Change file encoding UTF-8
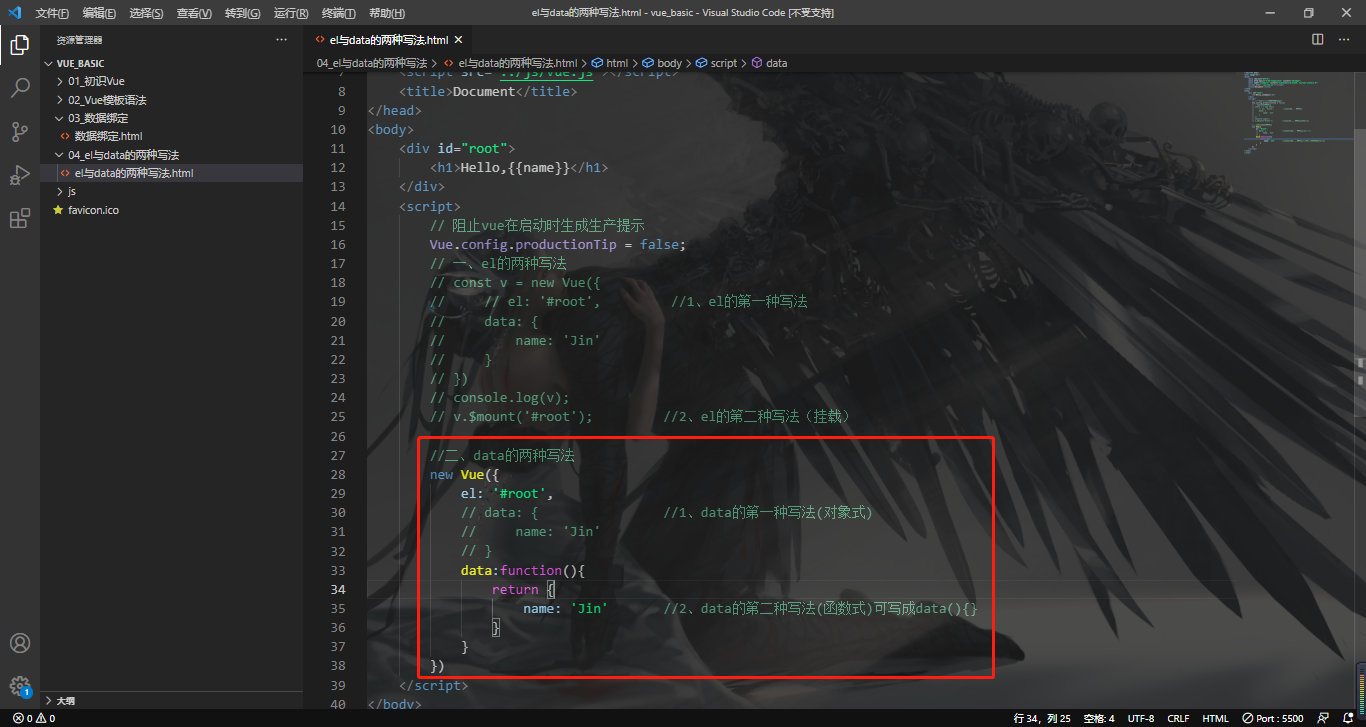 (x=1141, y=718)
